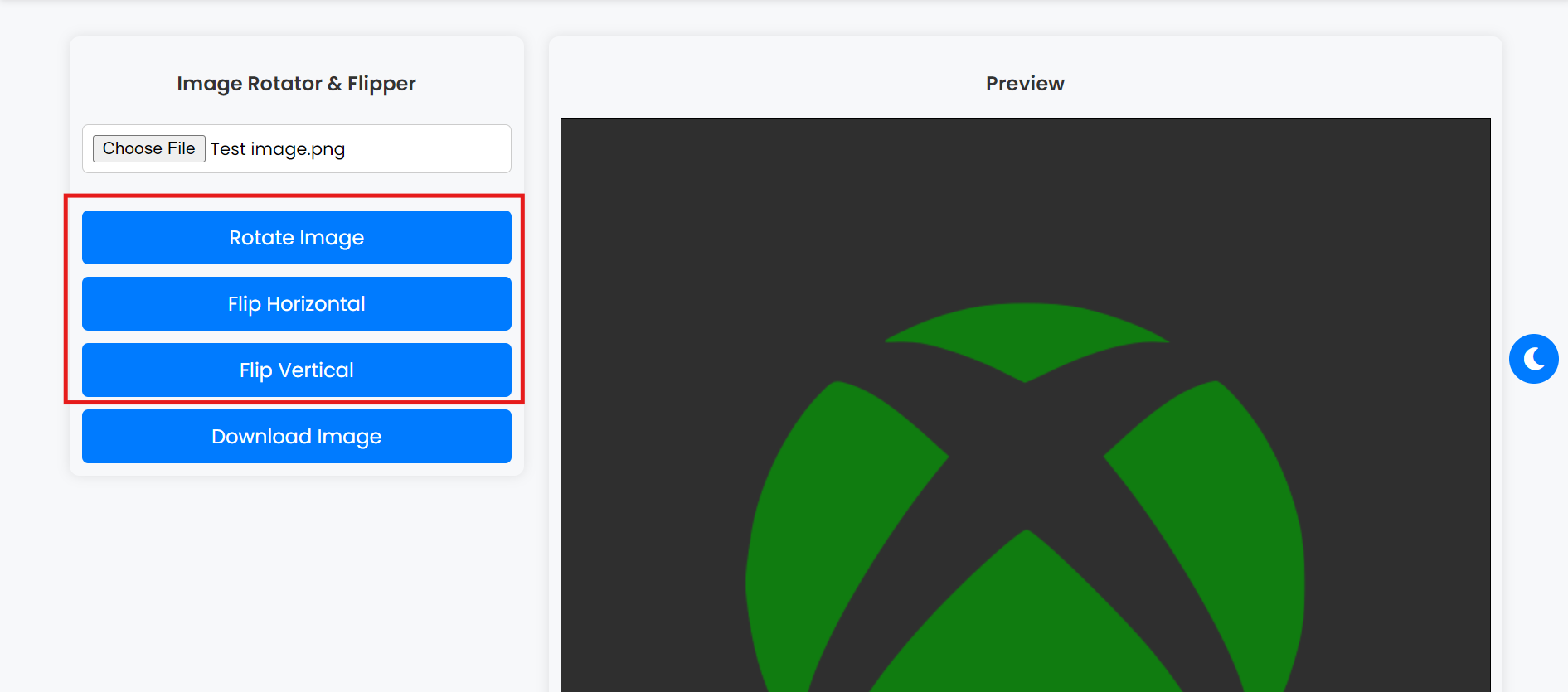Click the Flip Horizontal button

click(297, 304)
